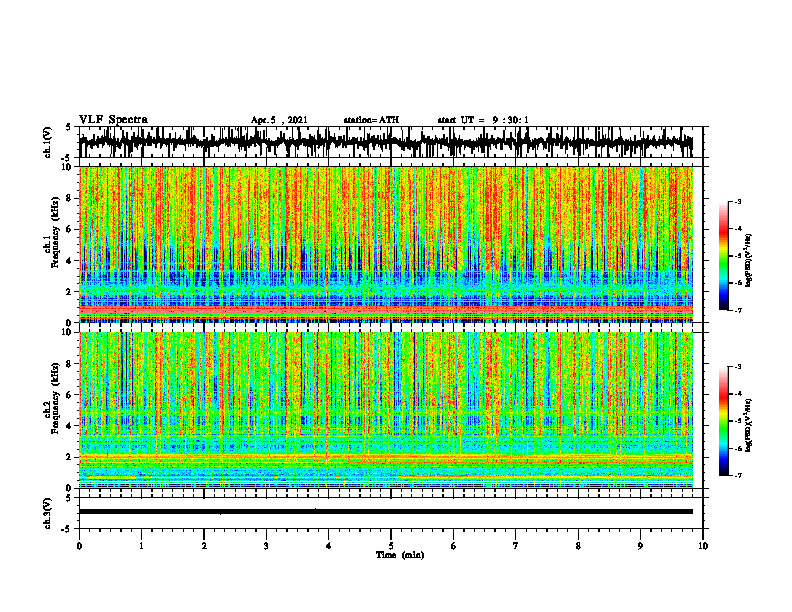The image size is (792, 612).
Task: Click the "5" tick on the Time axis
Action: 391,546
